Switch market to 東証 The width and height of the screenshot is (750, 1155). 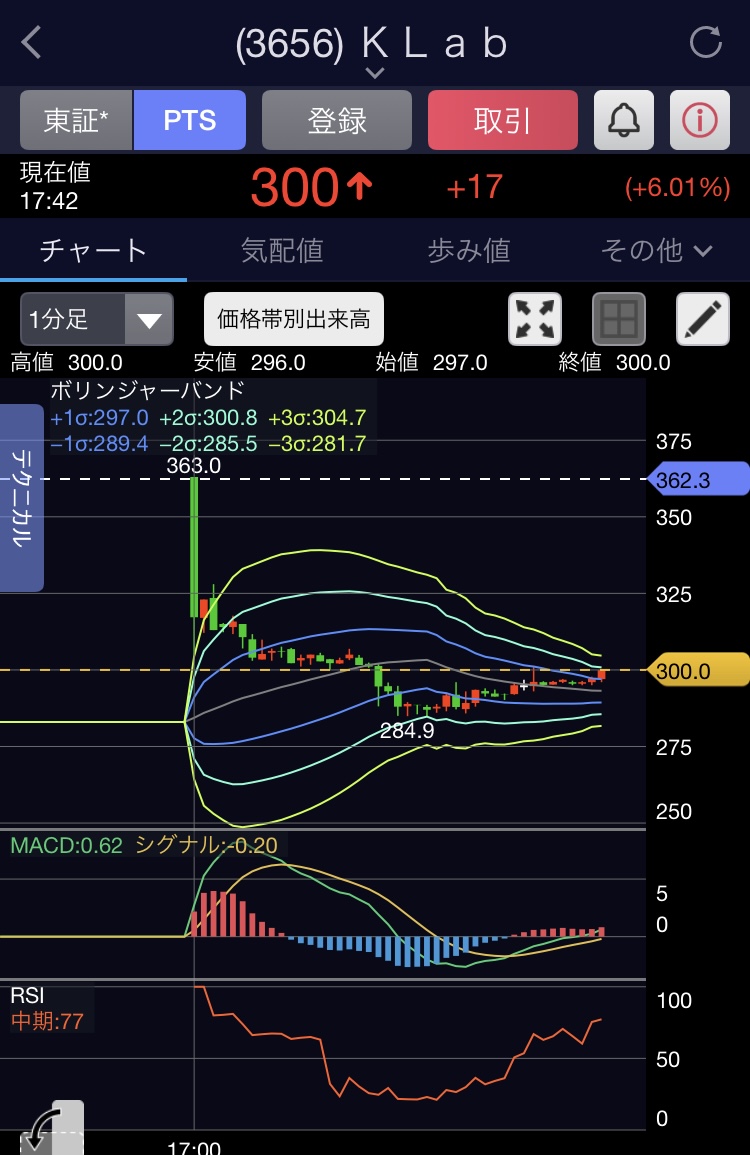[76, 120]
